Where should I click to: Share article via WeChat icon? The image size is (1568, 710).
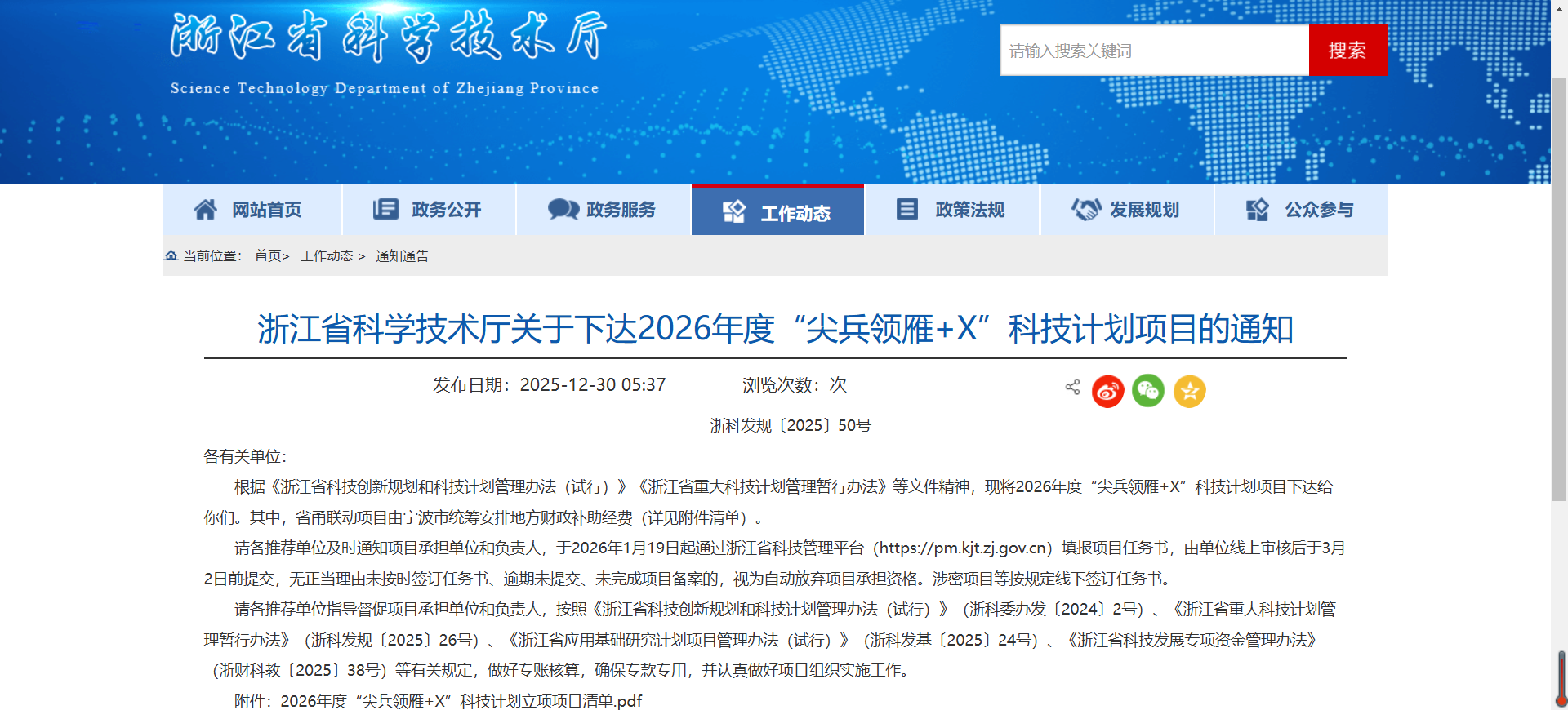(x=1147, y=392)
